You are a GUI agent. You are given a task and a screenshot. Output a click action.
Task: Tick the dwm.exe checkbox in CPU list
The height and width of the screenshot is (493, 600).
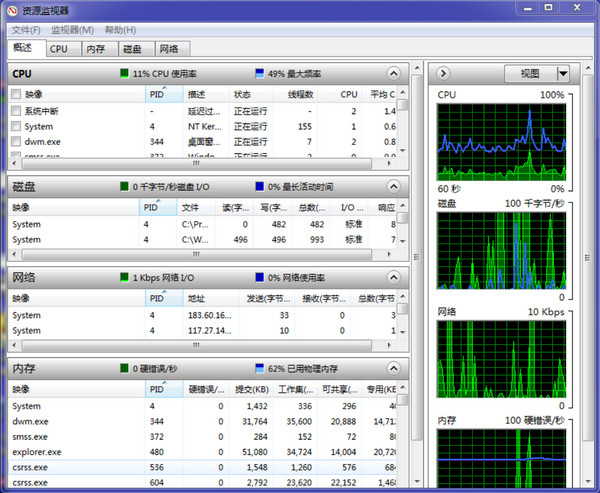(x=16, y=142)
